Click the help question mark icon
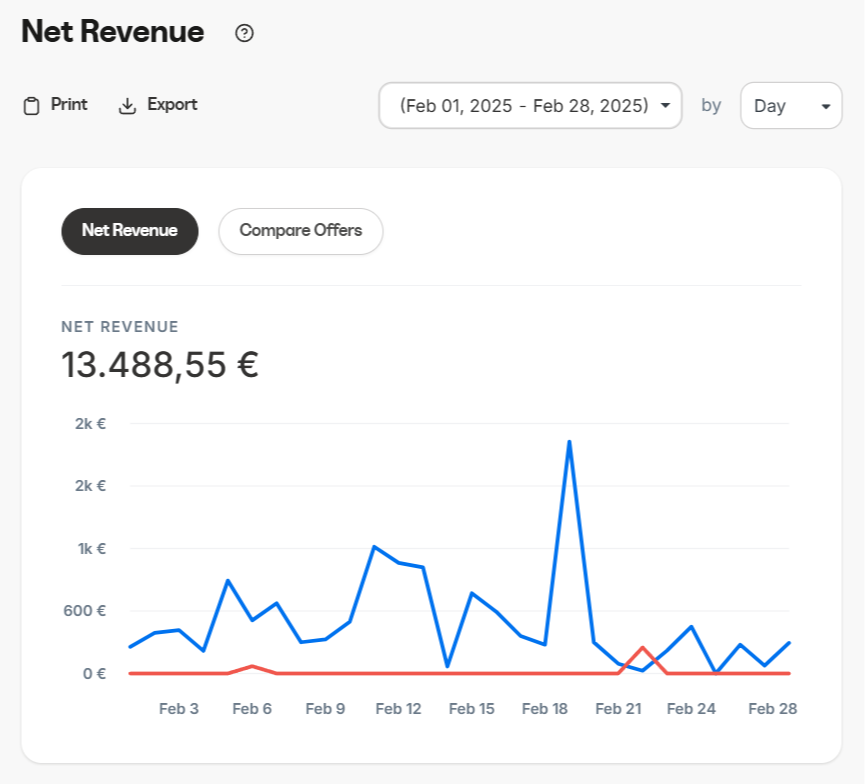Screen dimensions: 865x784 [x=244, y=33]
